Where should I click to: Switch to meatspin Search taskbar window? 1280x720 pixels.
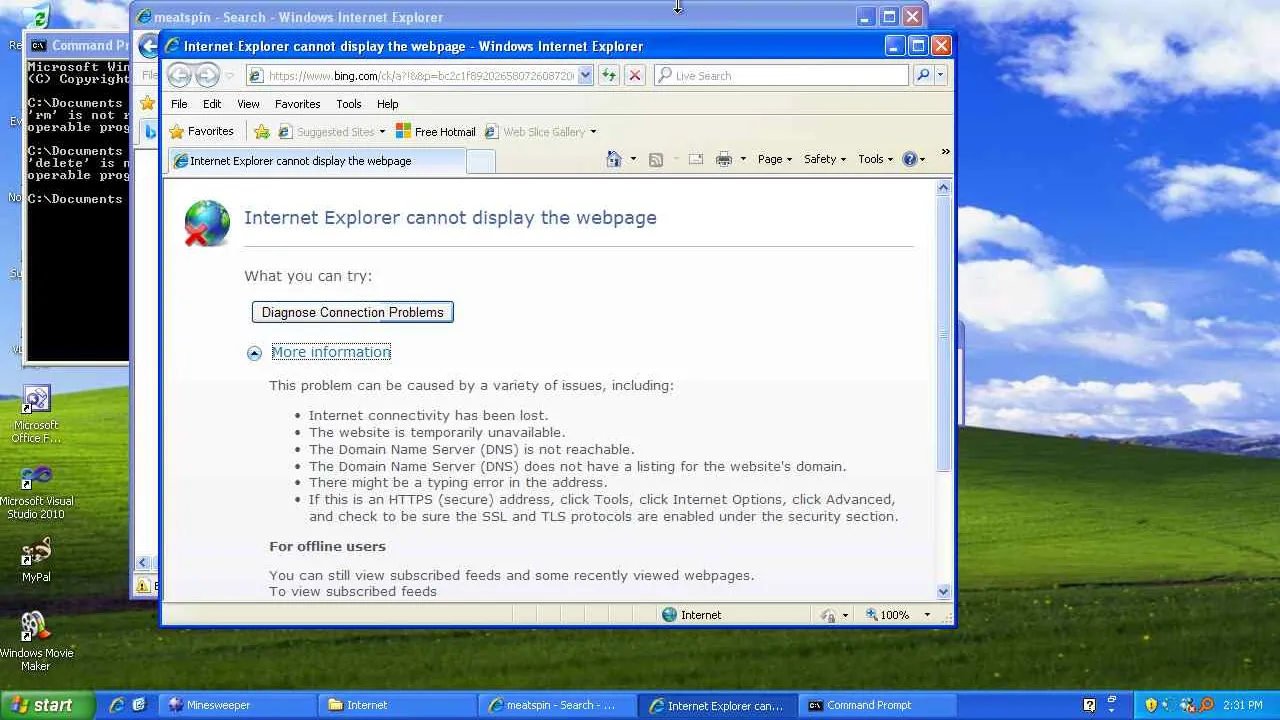point(558,705)
